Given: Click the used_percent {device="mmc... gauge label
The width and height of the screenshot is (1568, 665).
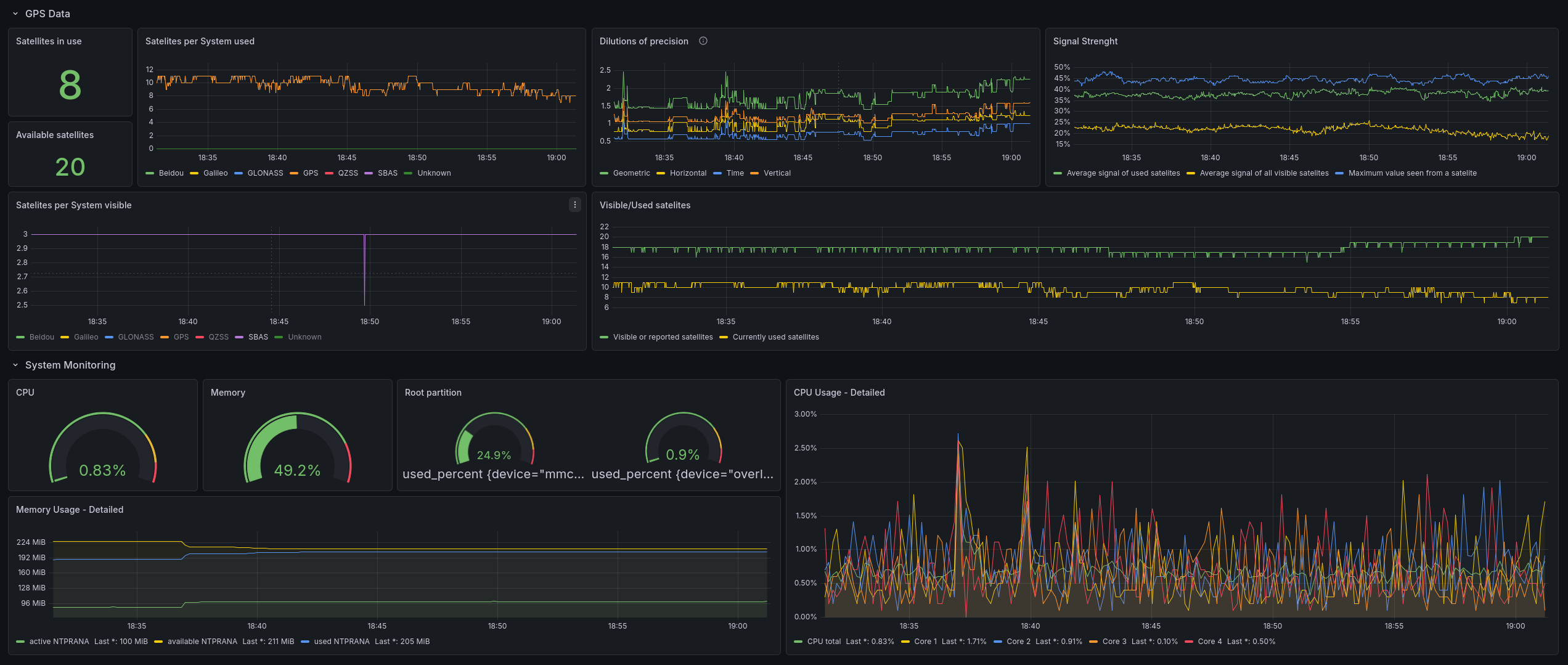Looking at the screenshot, I should (493, 474).
